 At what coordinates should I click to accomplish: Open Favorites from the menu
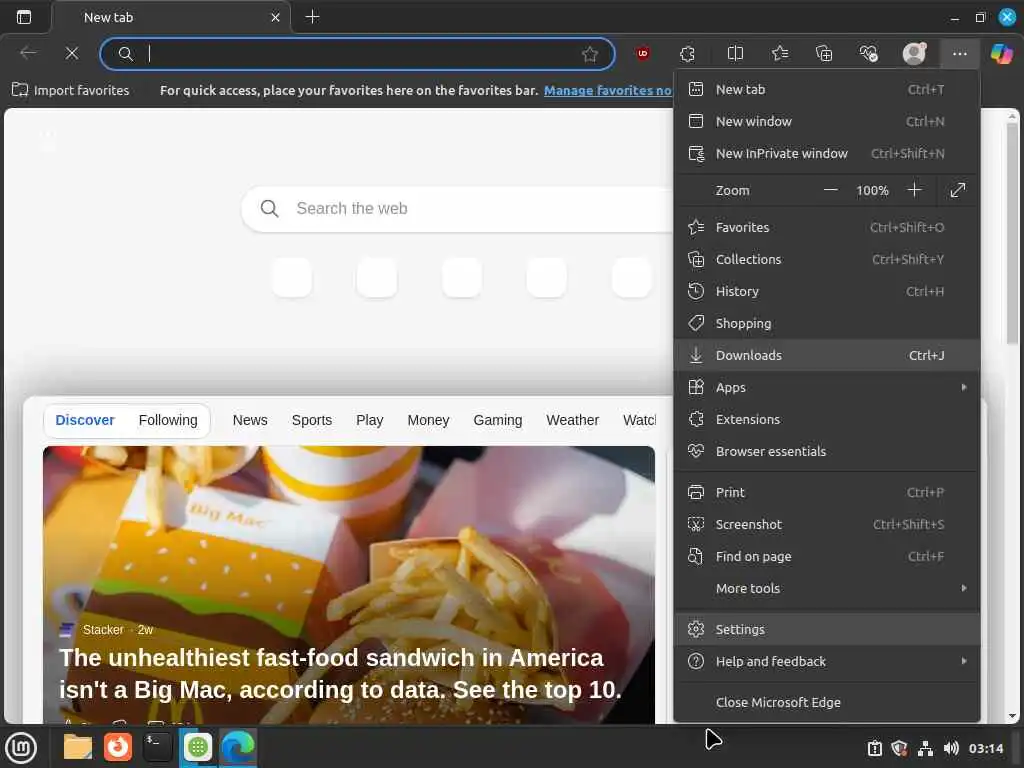tap(827, 227)
